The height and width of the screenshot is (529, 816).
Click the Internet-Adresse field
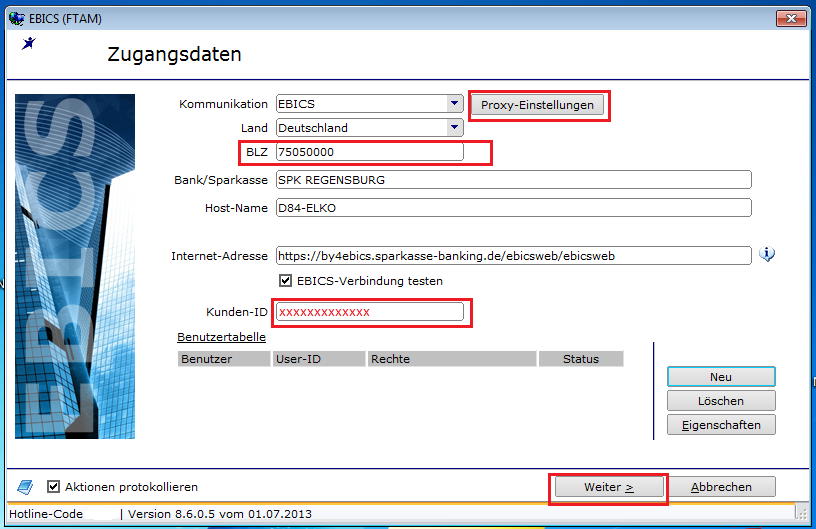pos(514,256)
